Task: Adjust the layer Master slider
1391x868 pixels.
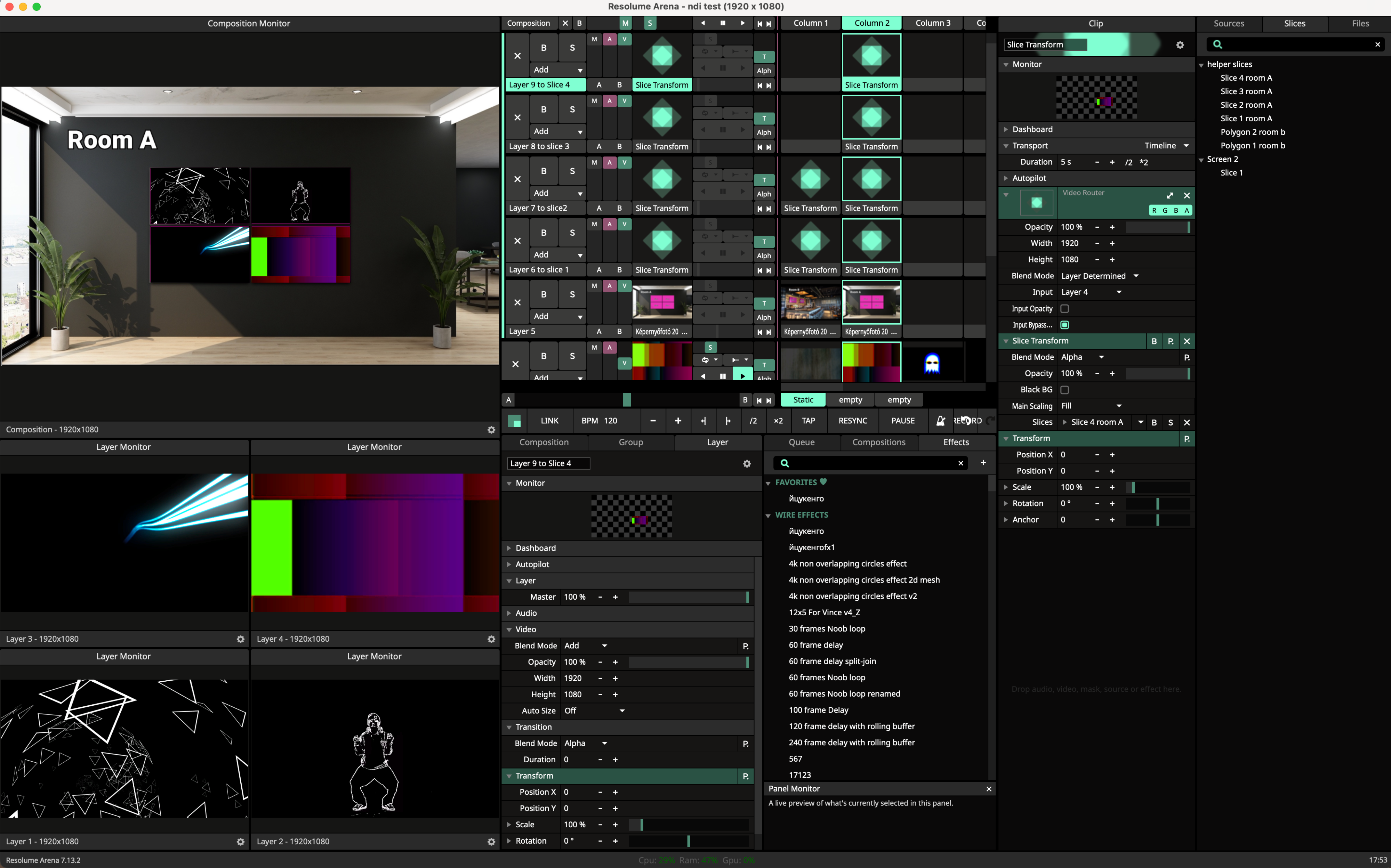Action: coord(688,597)
